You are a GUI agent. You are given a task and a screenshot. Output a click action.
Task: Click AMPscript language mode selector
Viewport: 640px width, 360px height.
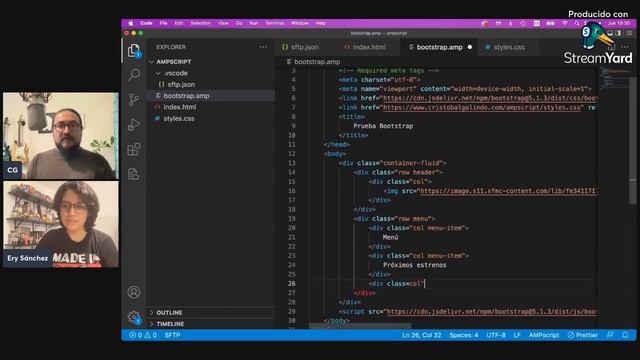point(544,335)
